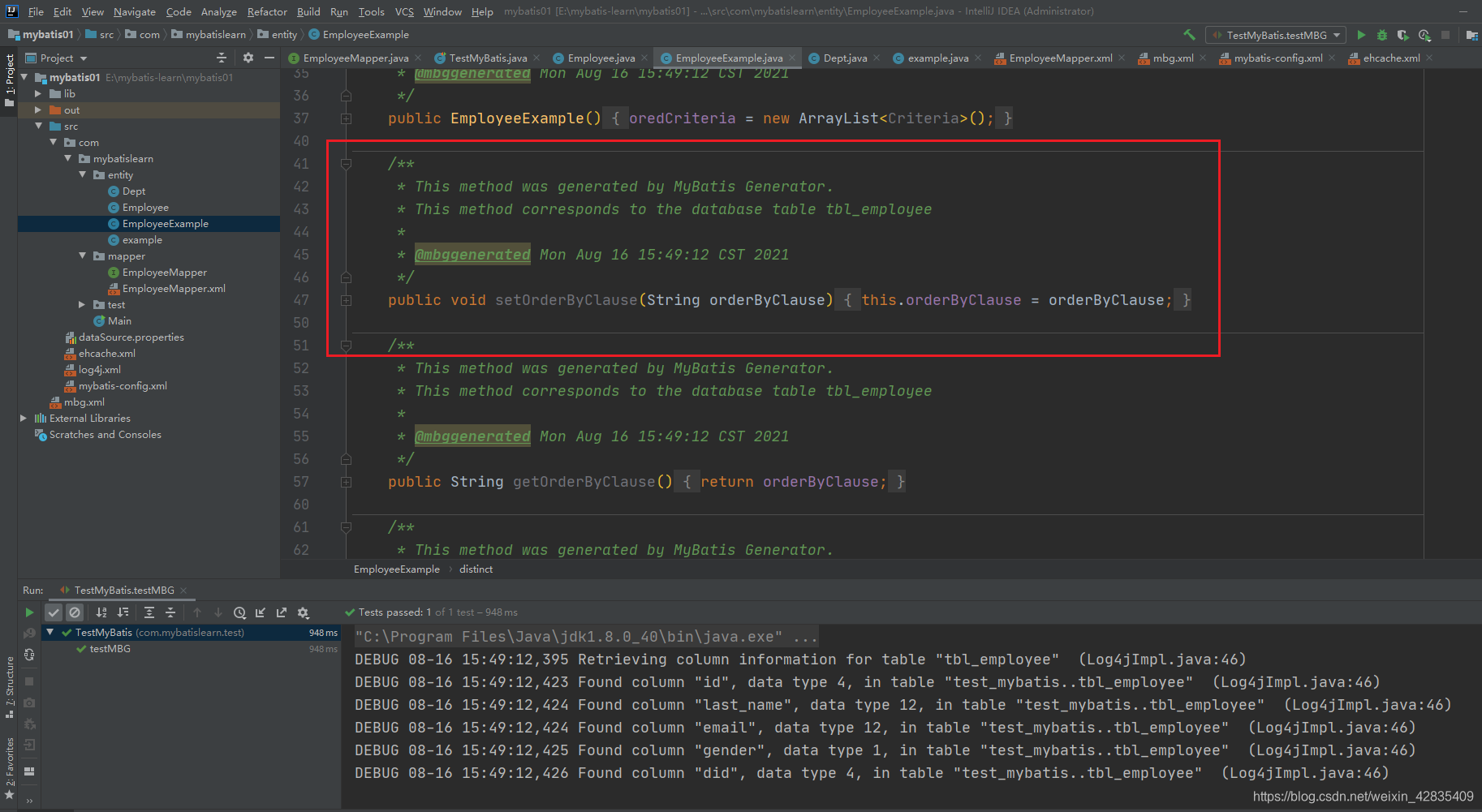Toggle Show Passed tests button
This screenshot has width=1482, height=812.
click(54, 612)
